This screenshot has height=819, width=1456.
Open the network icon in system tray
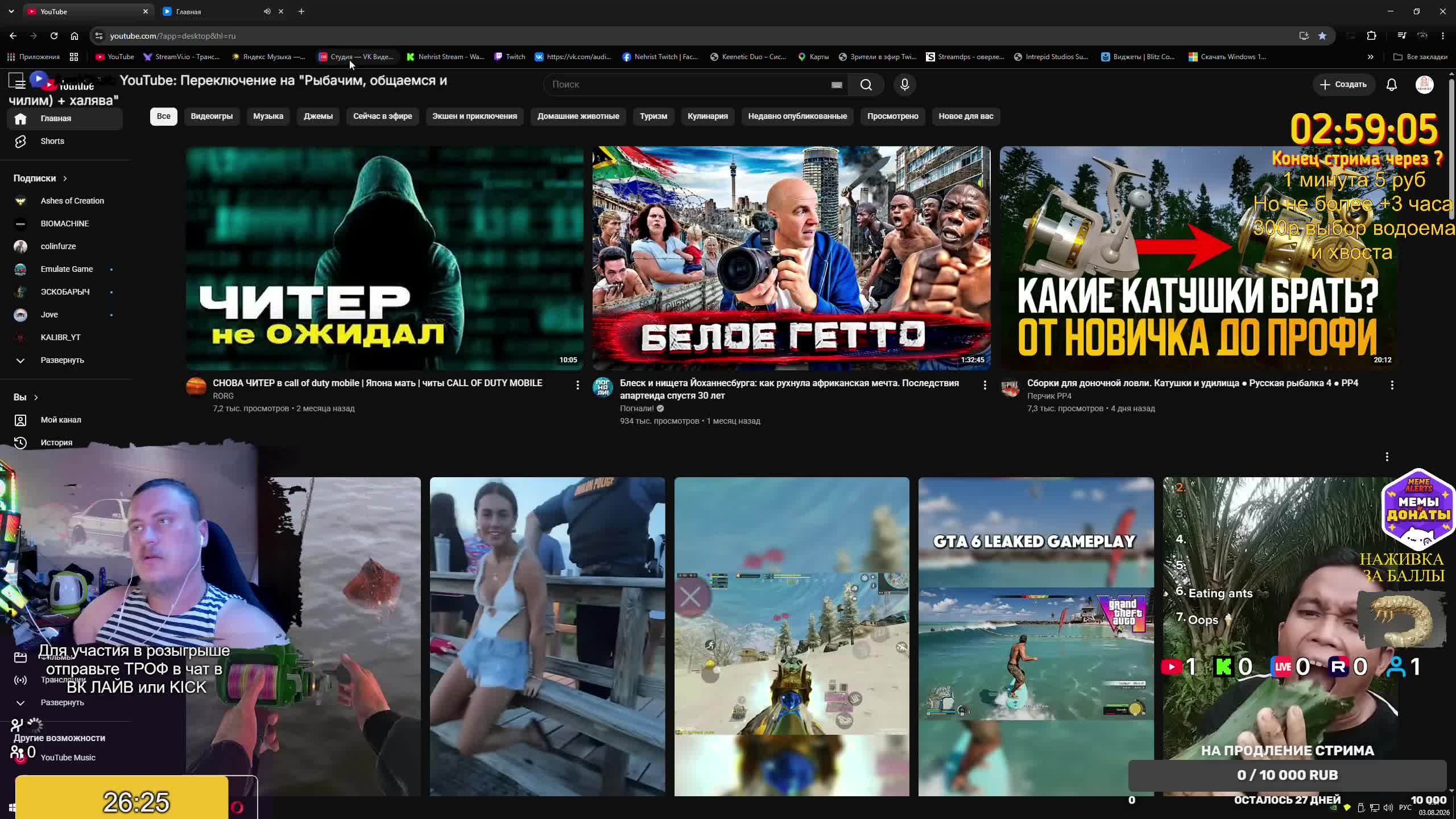click(1375, 808)
